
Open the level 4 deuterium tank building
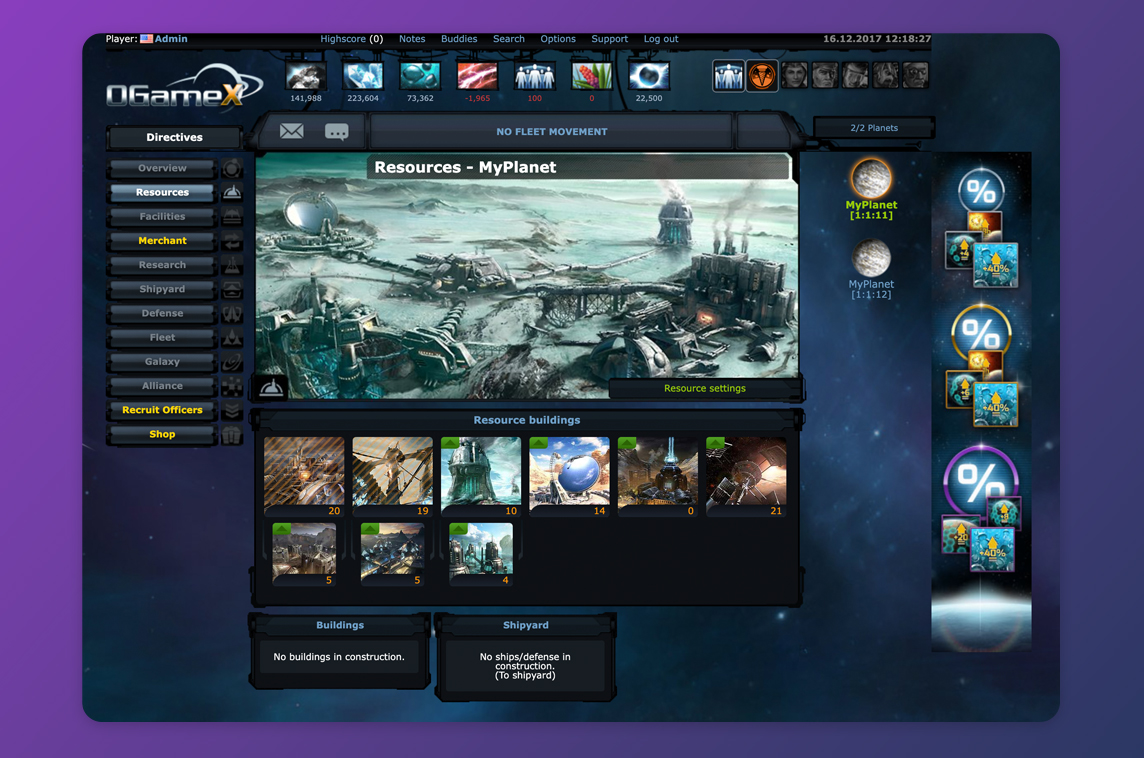pos(481,554)
